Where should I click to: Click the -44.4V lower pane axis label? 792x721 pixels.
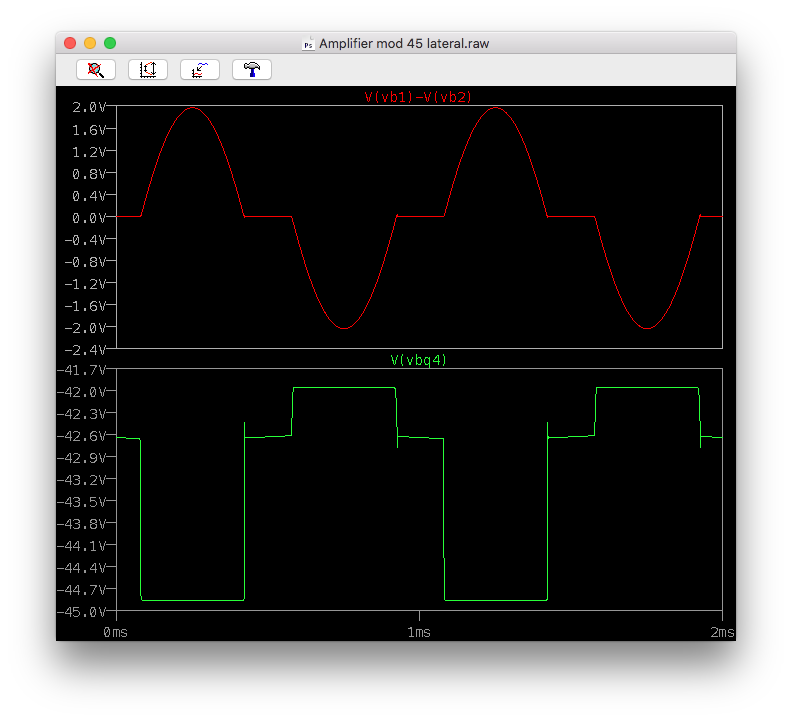[x=82, y=568]
